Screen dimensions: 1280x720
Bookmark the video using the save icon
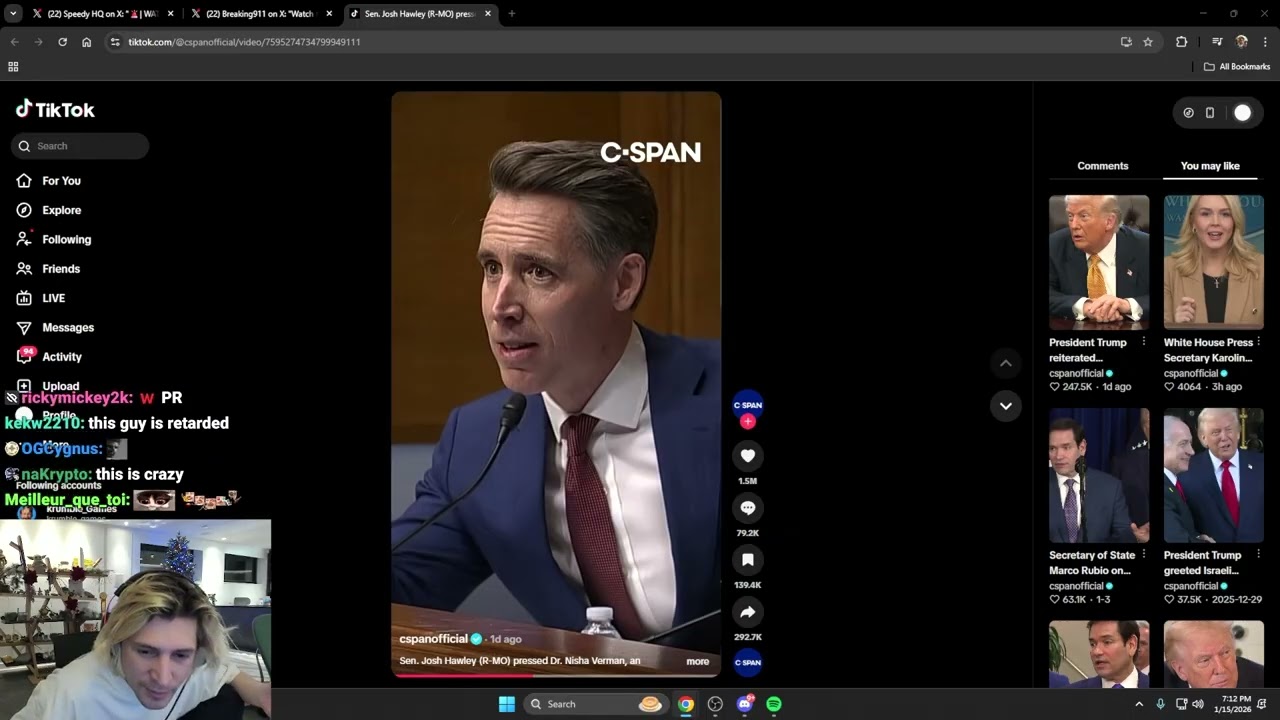pos(747,560)
